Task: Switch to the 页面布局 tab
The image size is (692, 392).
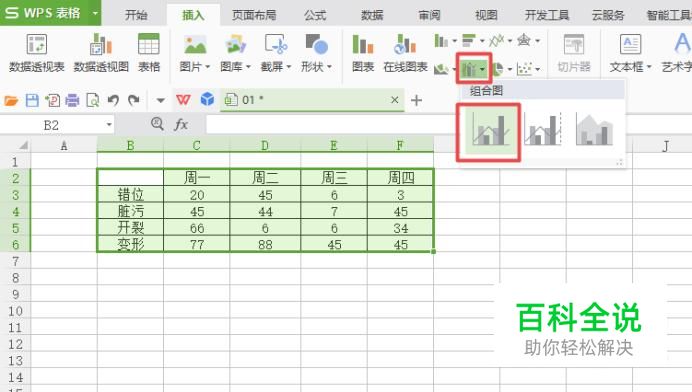Action: (254, 15)
